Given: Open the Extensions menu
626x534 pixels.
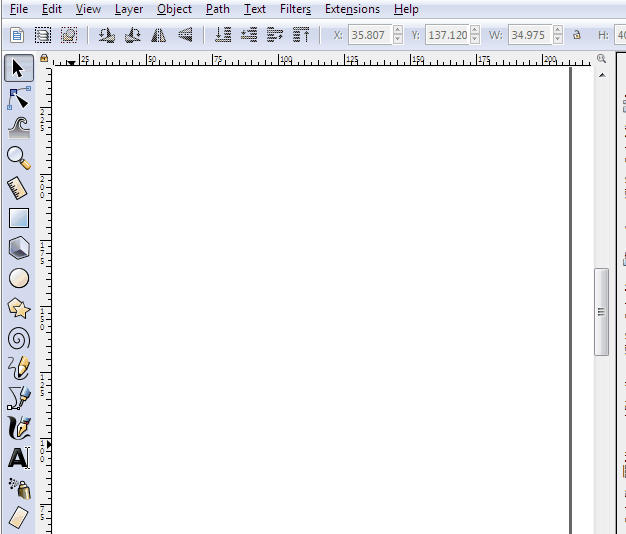Looking at the screenshot, I should [352, 9].
